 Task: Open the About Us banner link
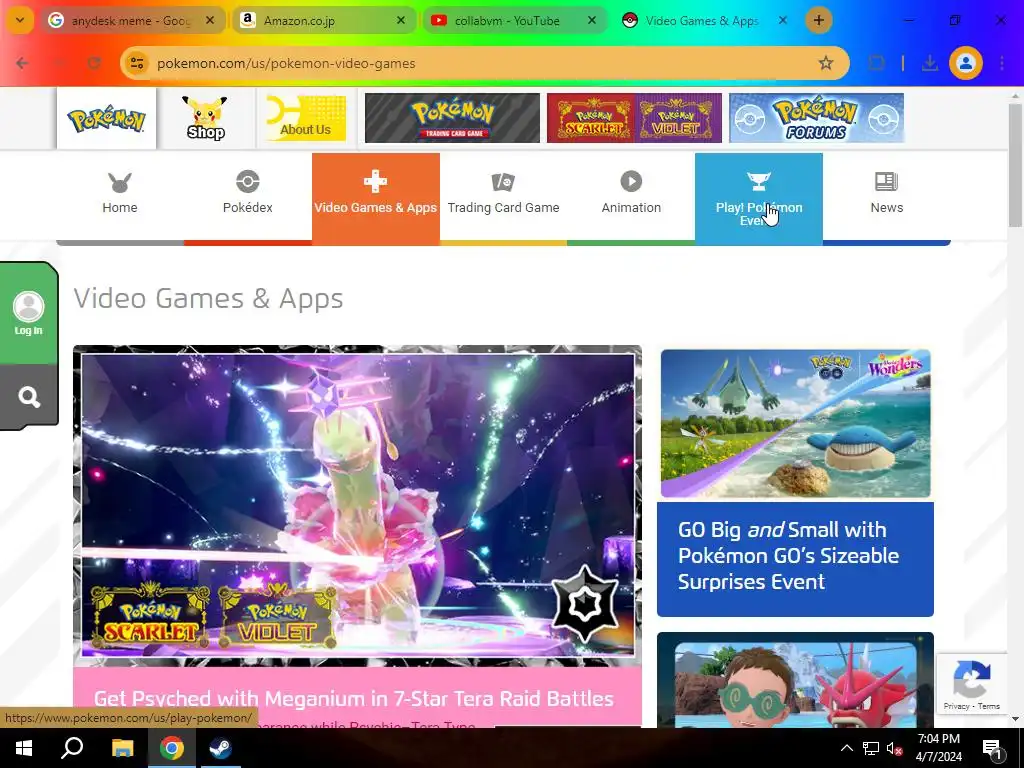click(306, 118)
